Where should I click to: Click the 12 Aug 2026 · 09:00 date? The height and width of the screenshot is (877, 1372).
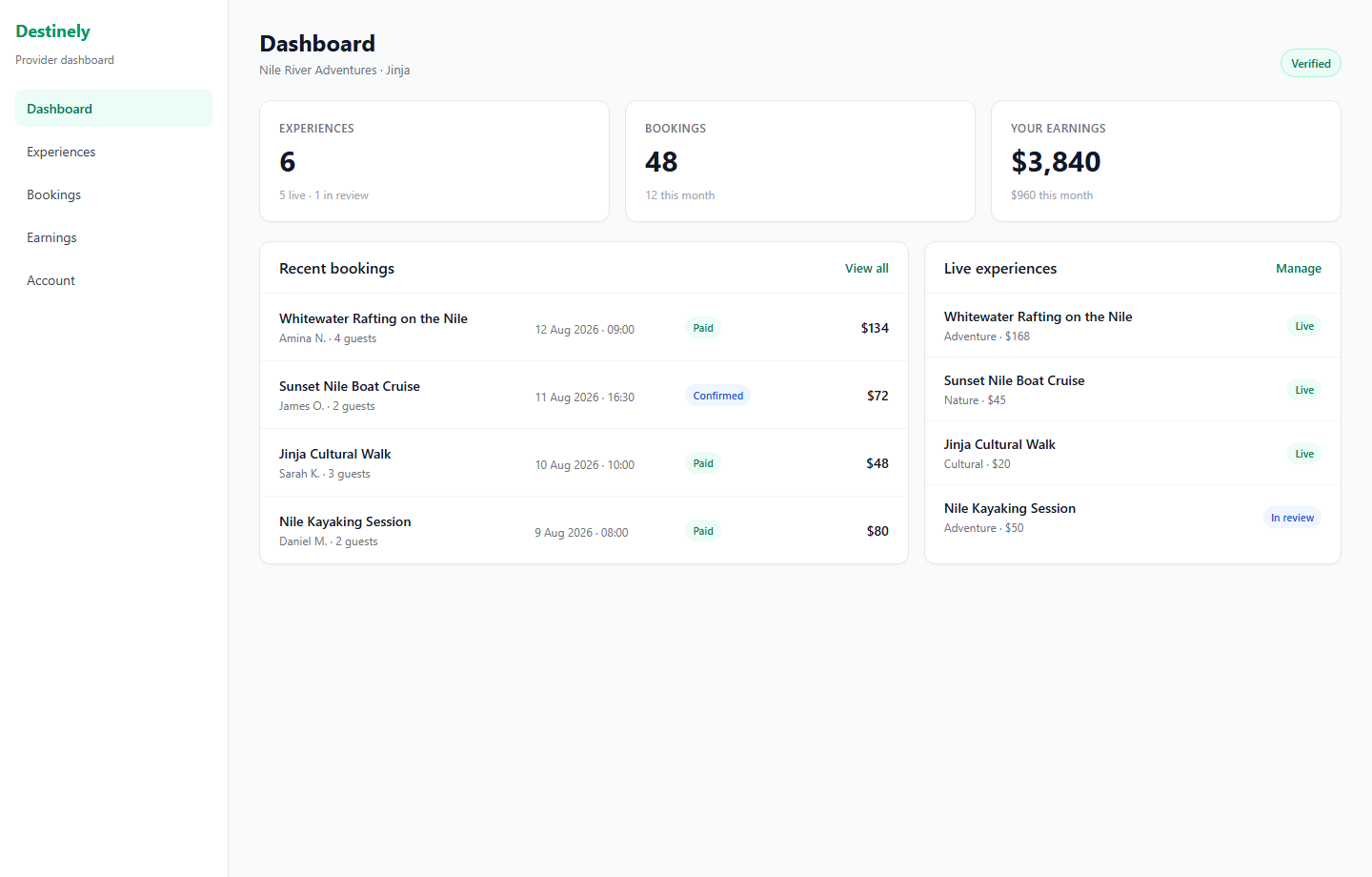[x=584, y=330]
